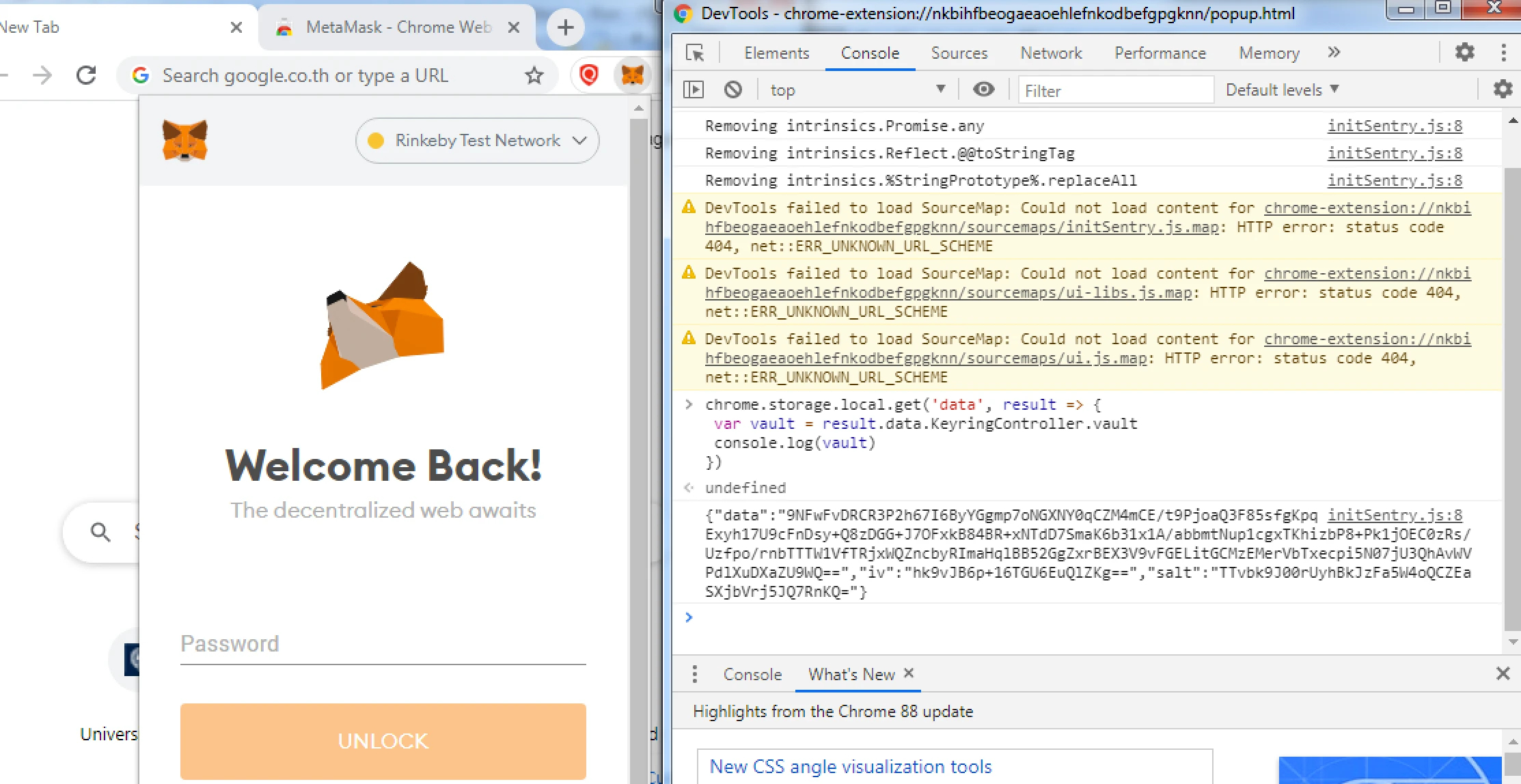The width and height of the screenshot is (1521, 784).
Task: Click the 'Welcome Back!' heading text
Action: click(x=383, y=466)
